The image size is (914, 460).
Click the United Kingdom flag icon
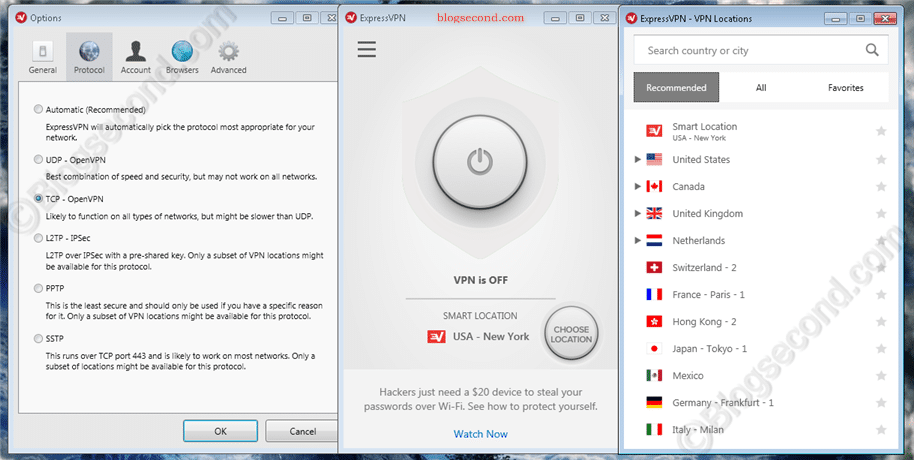click(x=654, y=213)
